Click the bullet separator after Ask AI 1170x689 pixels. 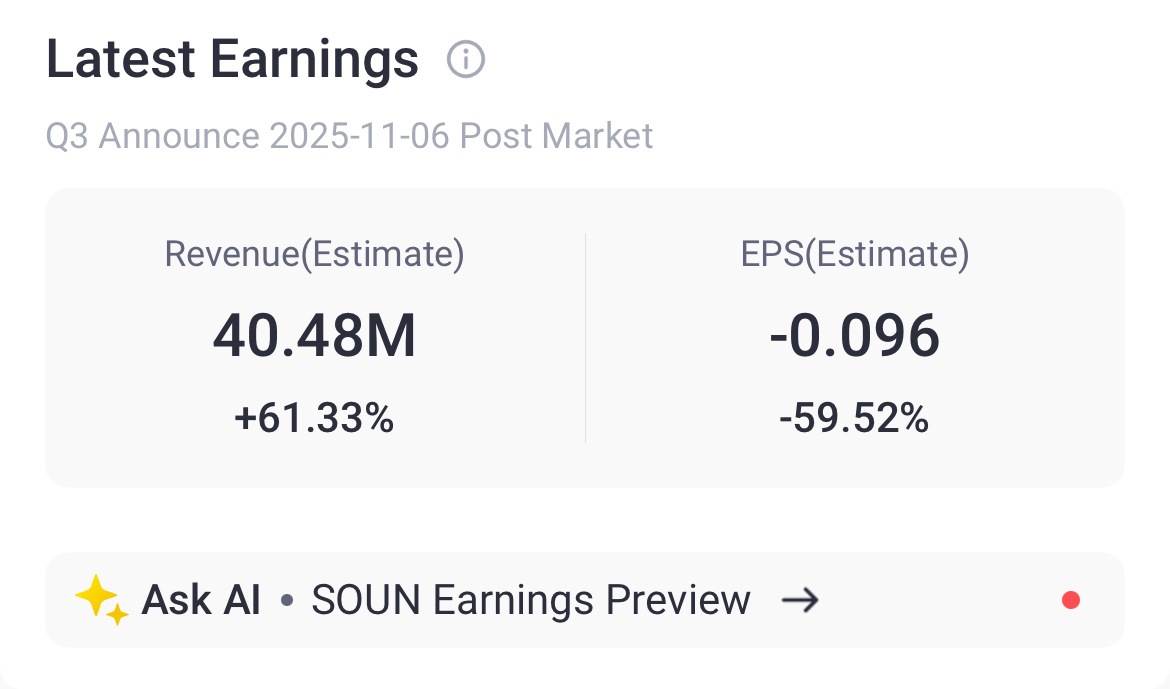click(x=287, y=601)
